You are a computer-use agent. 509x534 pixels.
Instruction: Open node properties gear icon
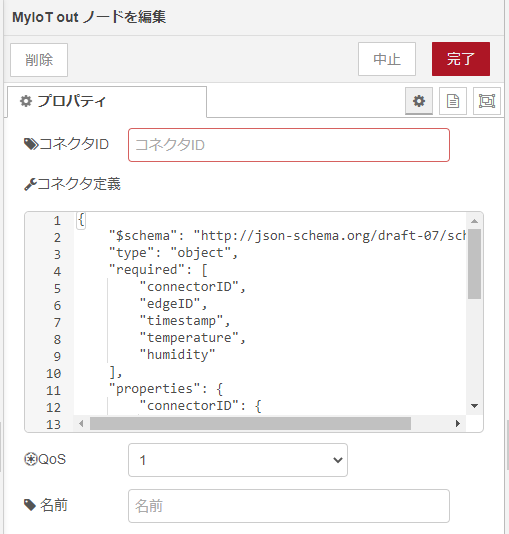[419, 101]
